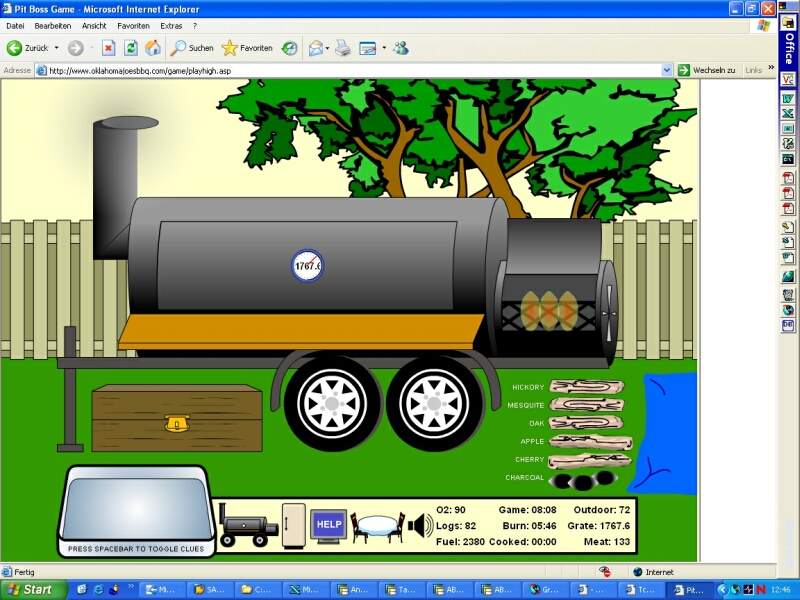
Task: Open the address bar dropdown list
Action: pos(666,70)
